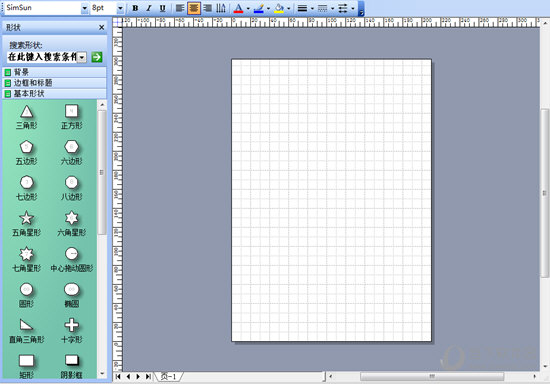Open the shape search history dropdown
This screenshot has height=384, width=550.
(82, 57)
